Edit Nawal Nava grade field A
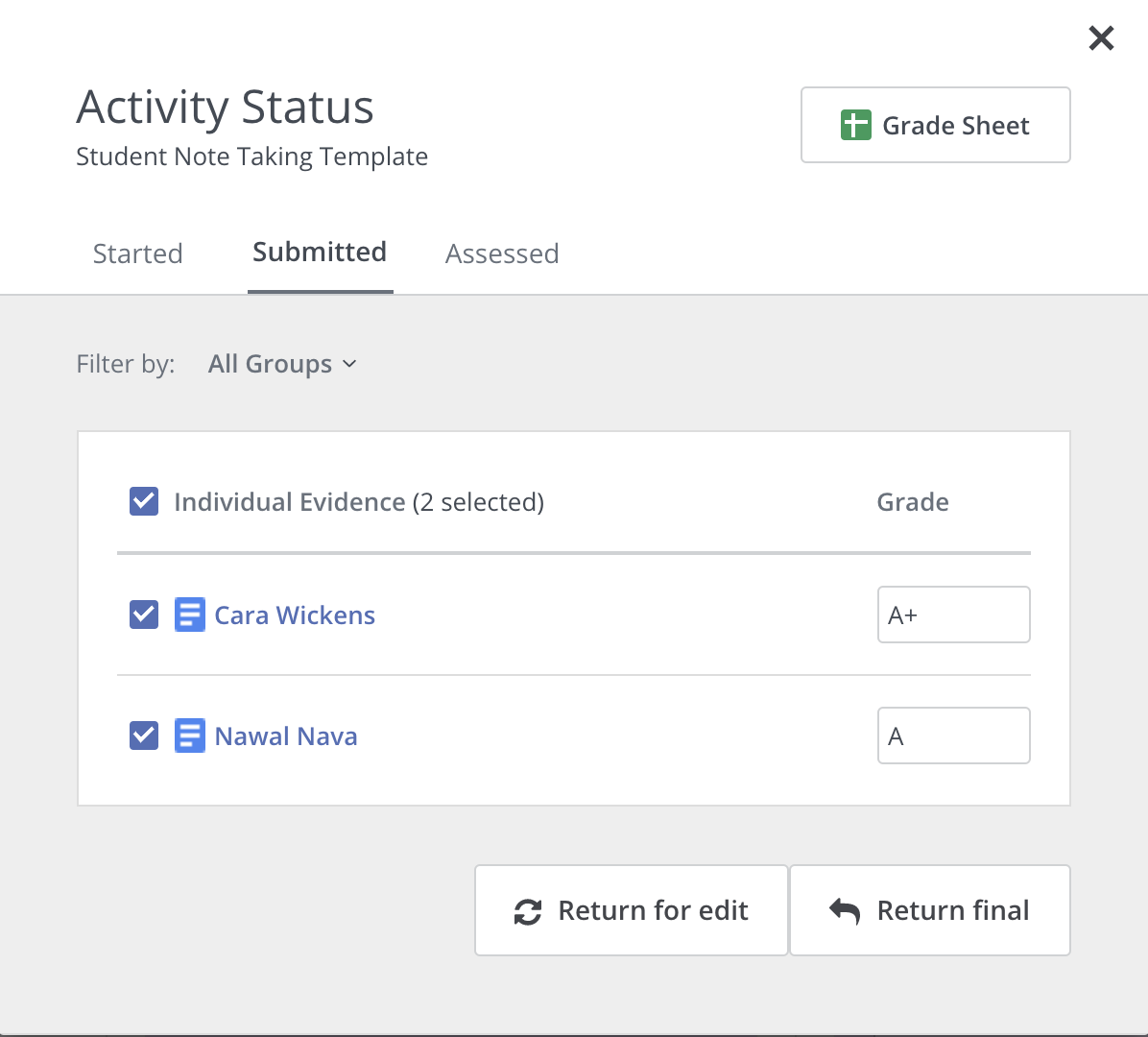 point(953,736)
